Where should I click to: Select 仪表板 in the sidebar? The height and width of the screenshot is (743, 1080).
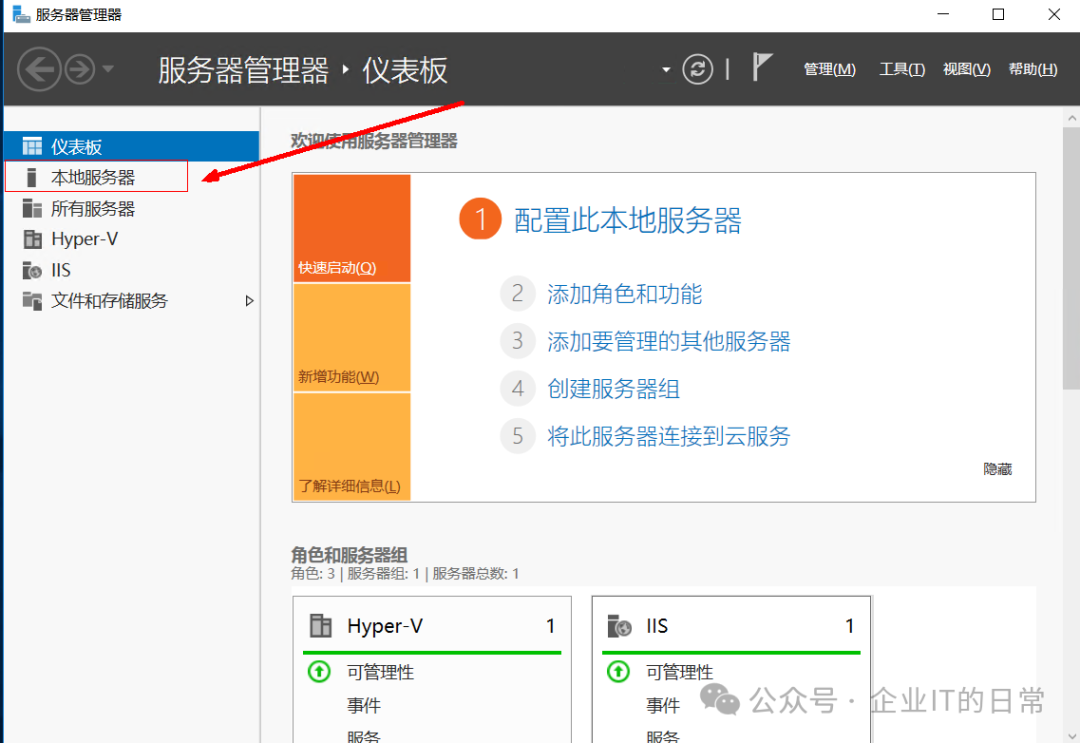(132, 146)
